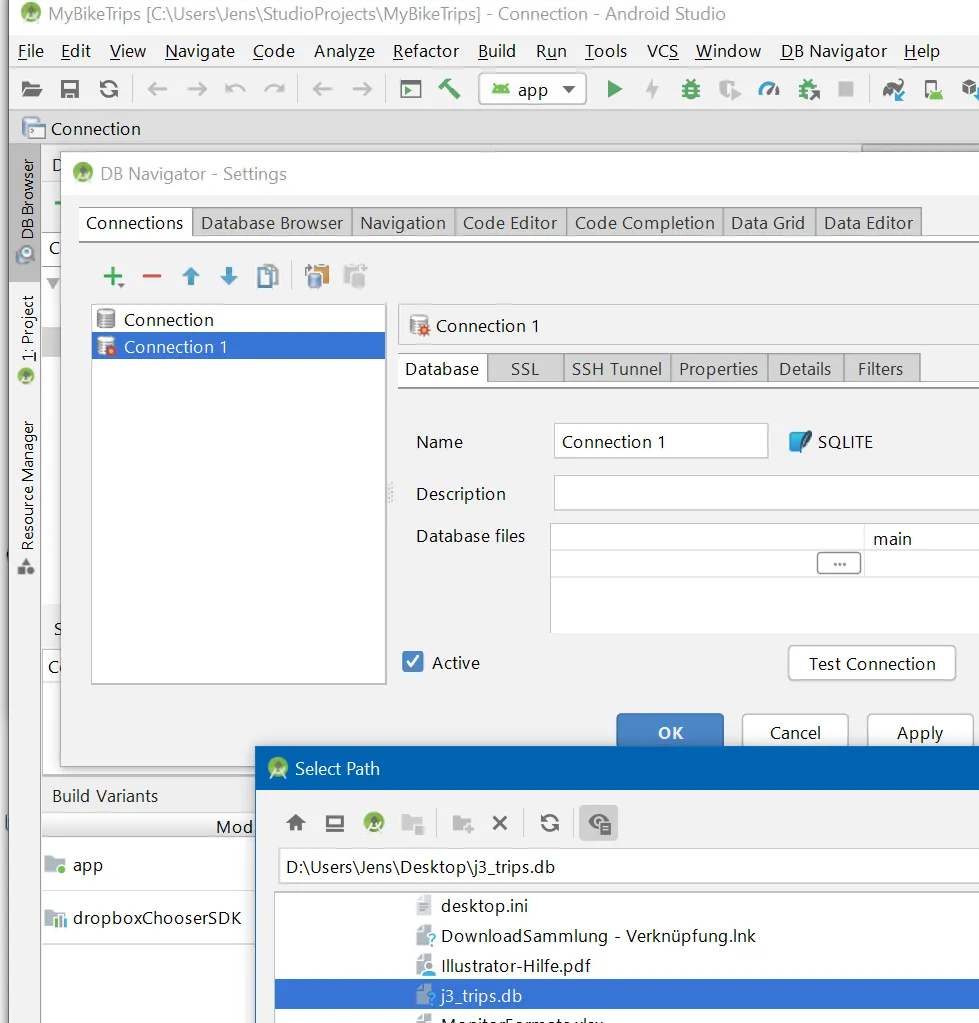Click the Synchronize refresh icon in main toolbar

pos(109,89)
